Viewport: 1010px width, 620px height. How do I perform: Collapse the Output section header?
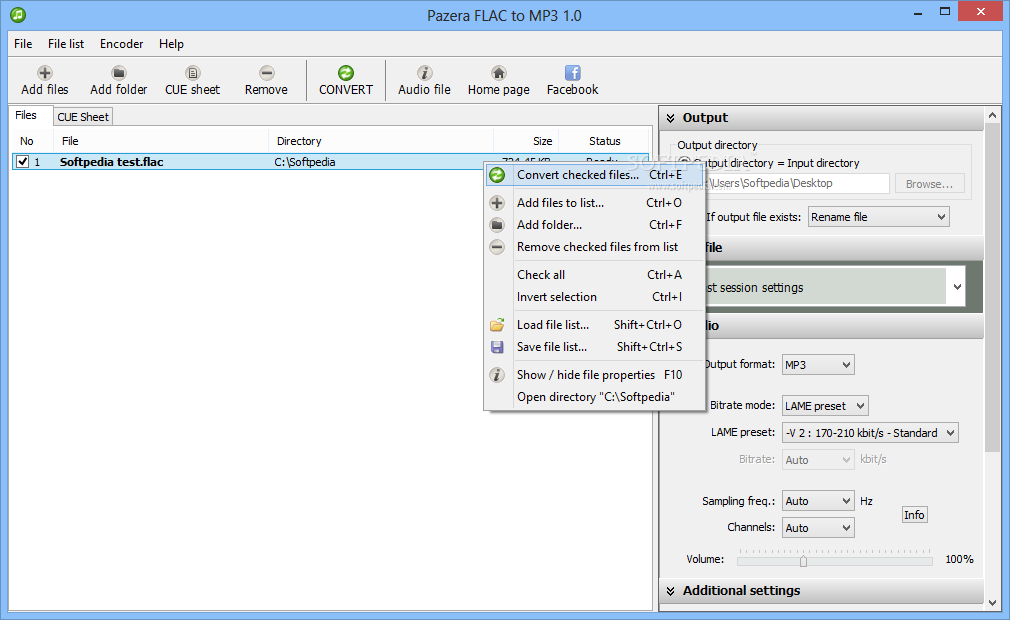point(822,118)
